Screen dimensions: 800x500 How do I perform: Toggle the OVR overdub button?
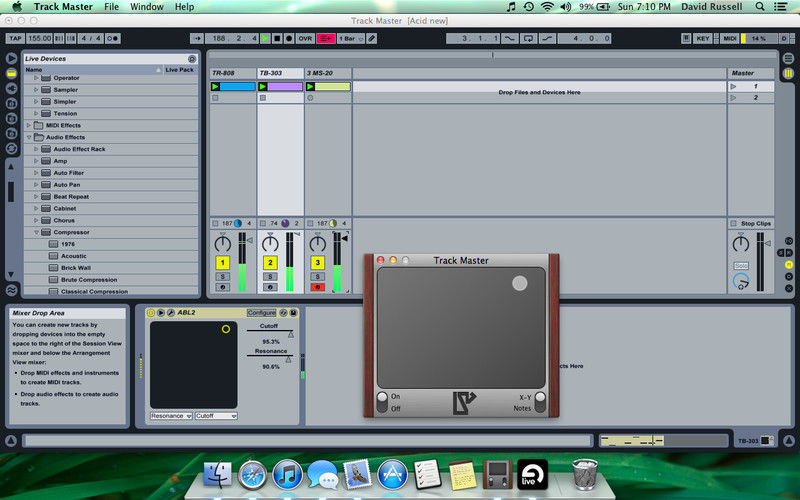(305, 38)
